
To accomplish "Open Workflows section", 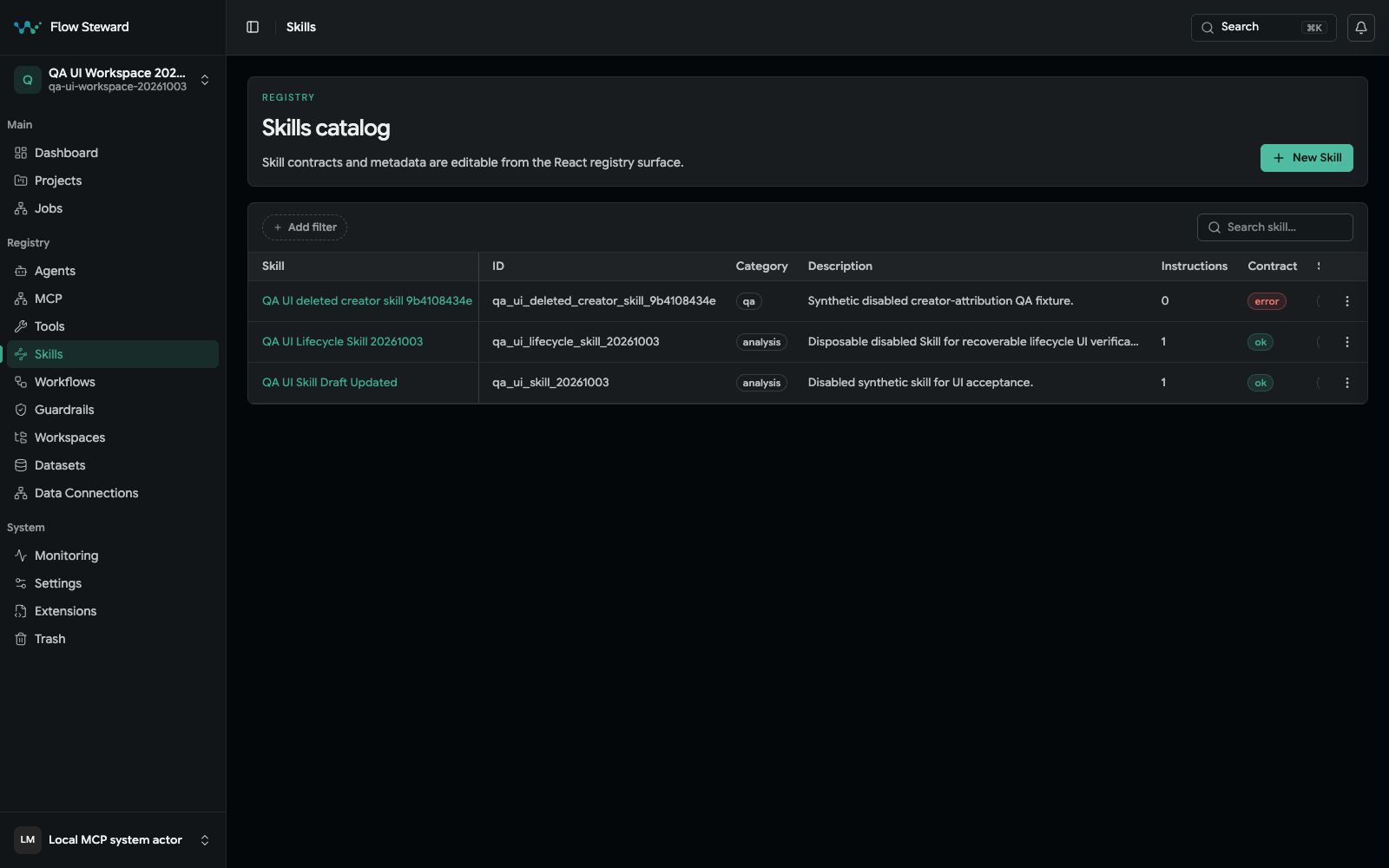I will 113,382.
